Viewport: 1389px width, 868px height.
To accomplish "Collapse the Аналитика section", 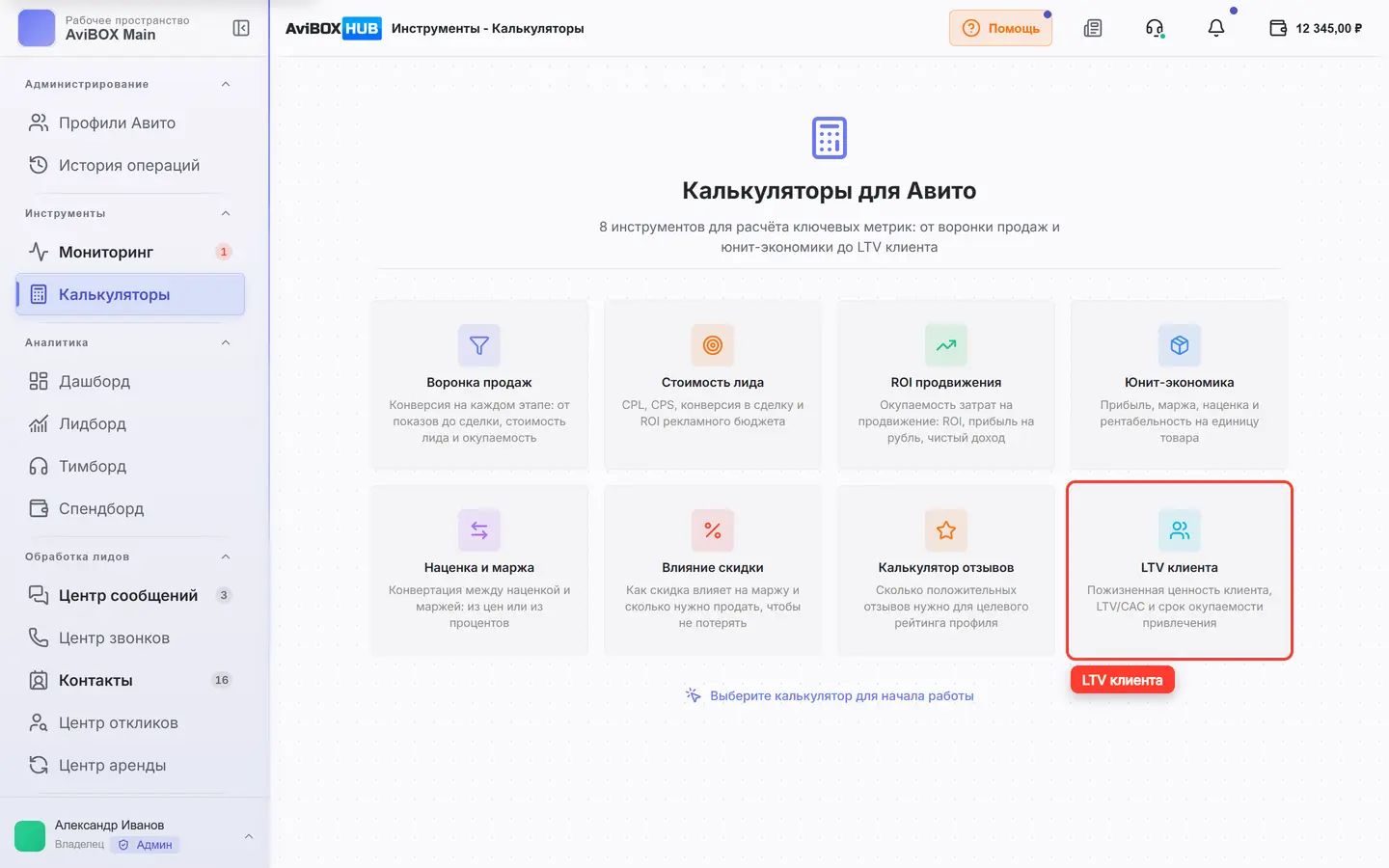I will pyautogui.click(x=226, y=342).
